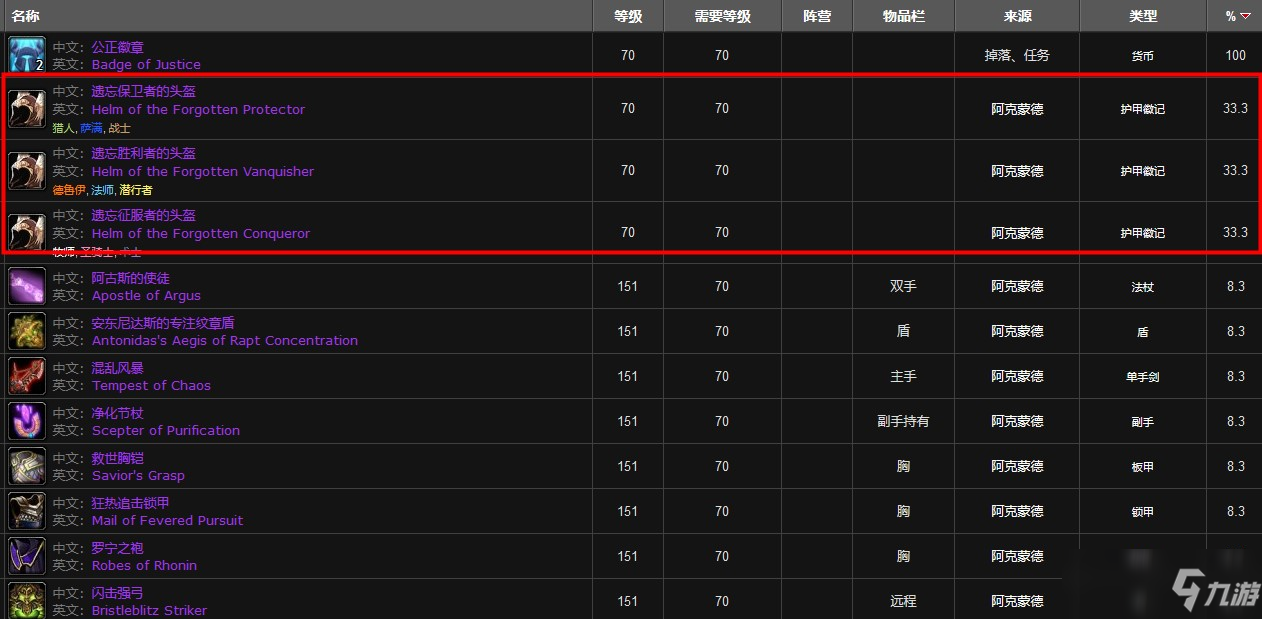Toggle sort order on the % column
The width and height of the screenshot is (1262, 619).
pos(1236,16)
